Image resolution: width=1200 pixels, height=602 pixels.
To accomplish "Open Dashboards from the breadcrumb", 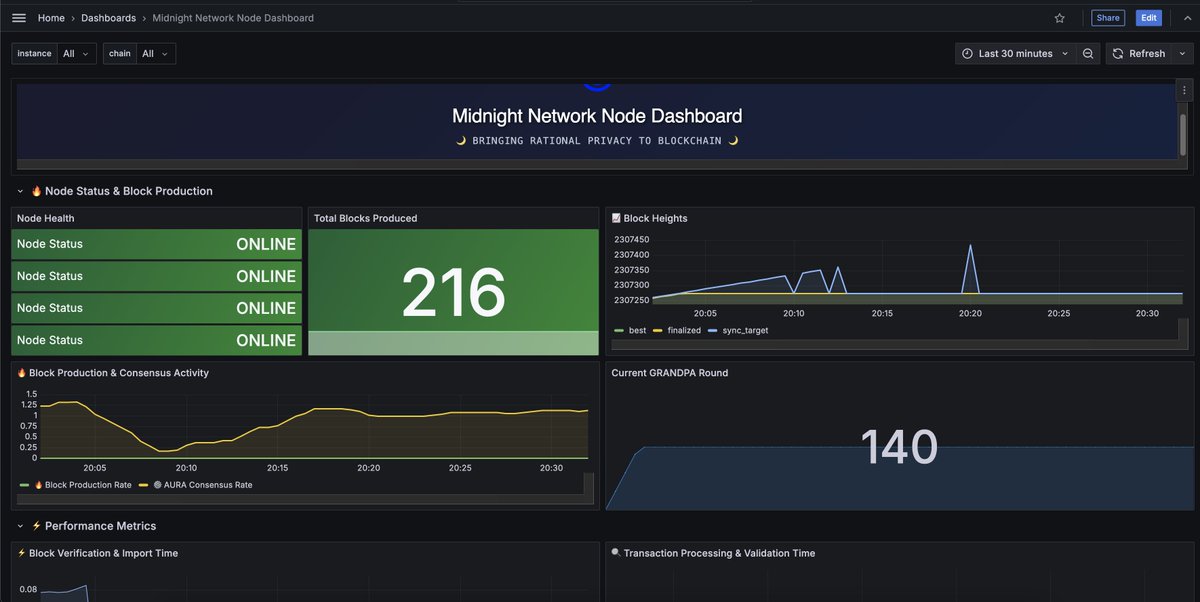I will coord(108,17).
